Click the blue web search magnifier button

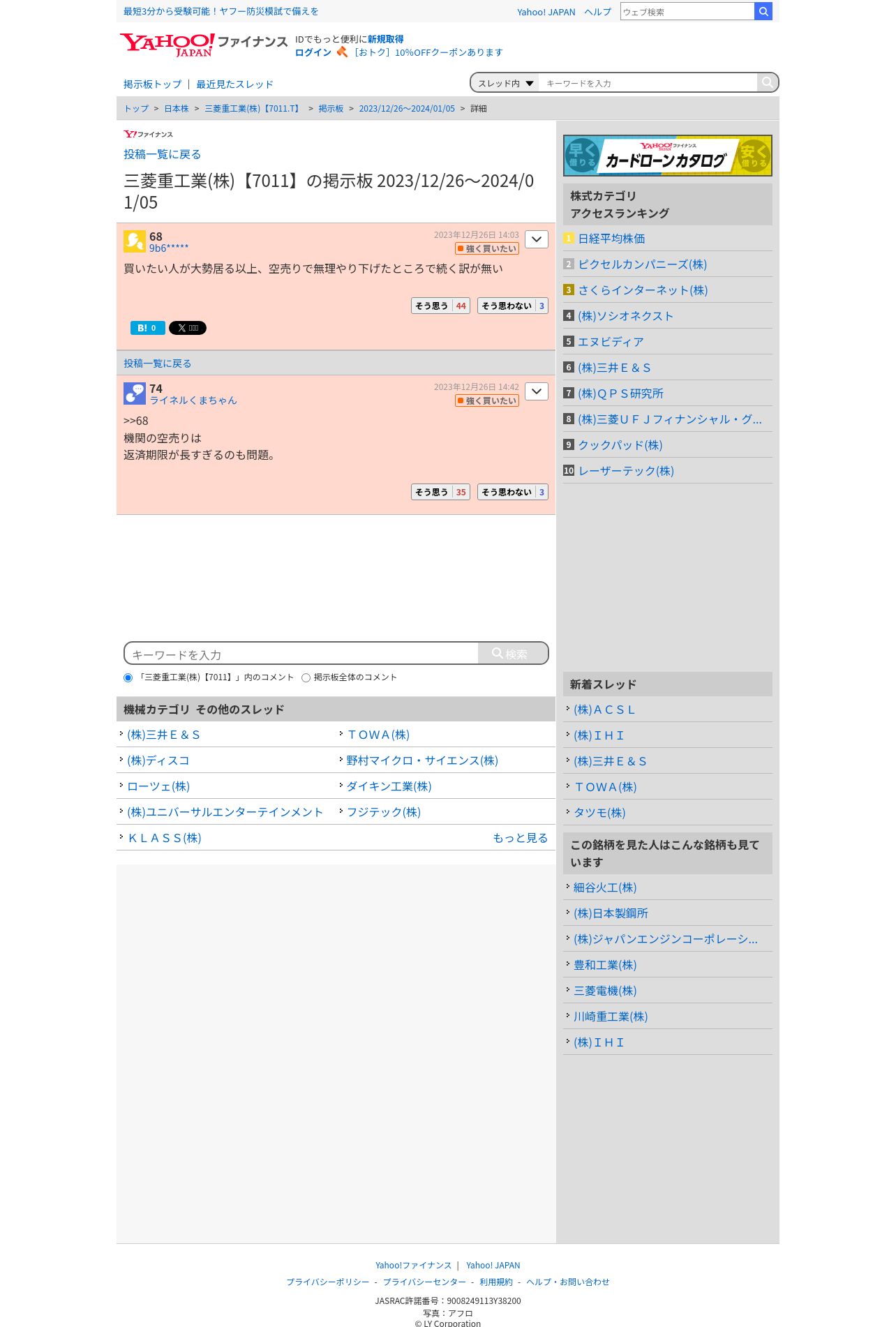(x=763, y=11)
